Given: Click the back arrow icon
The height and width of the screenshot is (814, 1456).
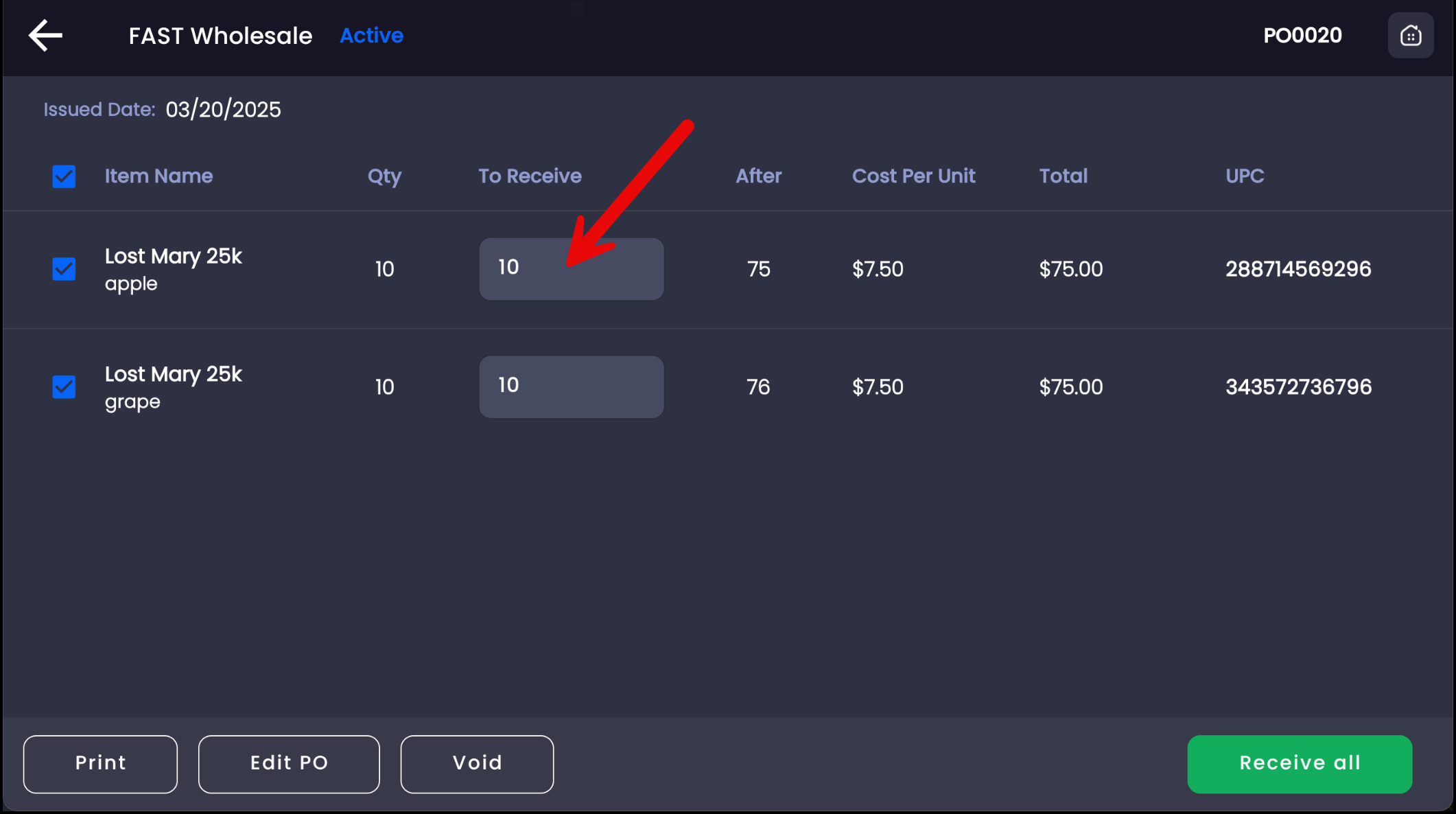Looking at the screenshot, I should coord(45,36).
